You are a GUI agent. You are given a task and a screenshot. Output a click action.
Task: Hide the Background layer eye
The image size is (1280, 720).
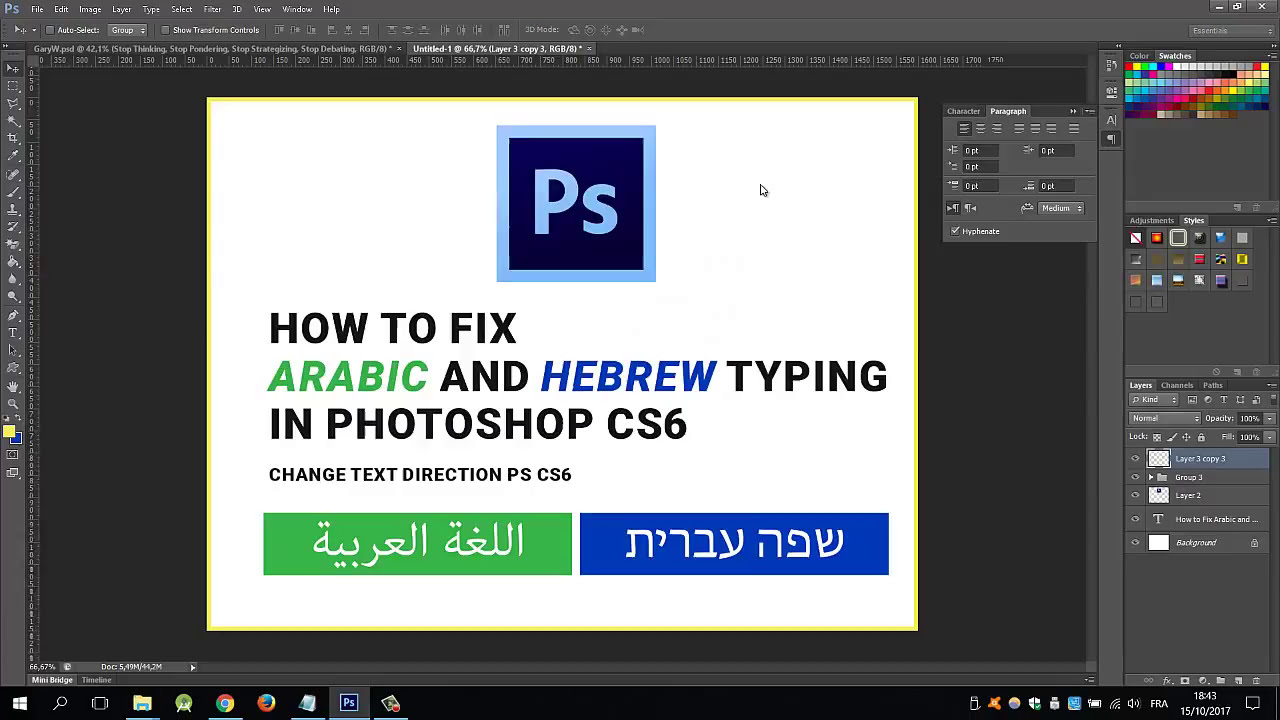pyautogui.click(x=1135, y=542)
